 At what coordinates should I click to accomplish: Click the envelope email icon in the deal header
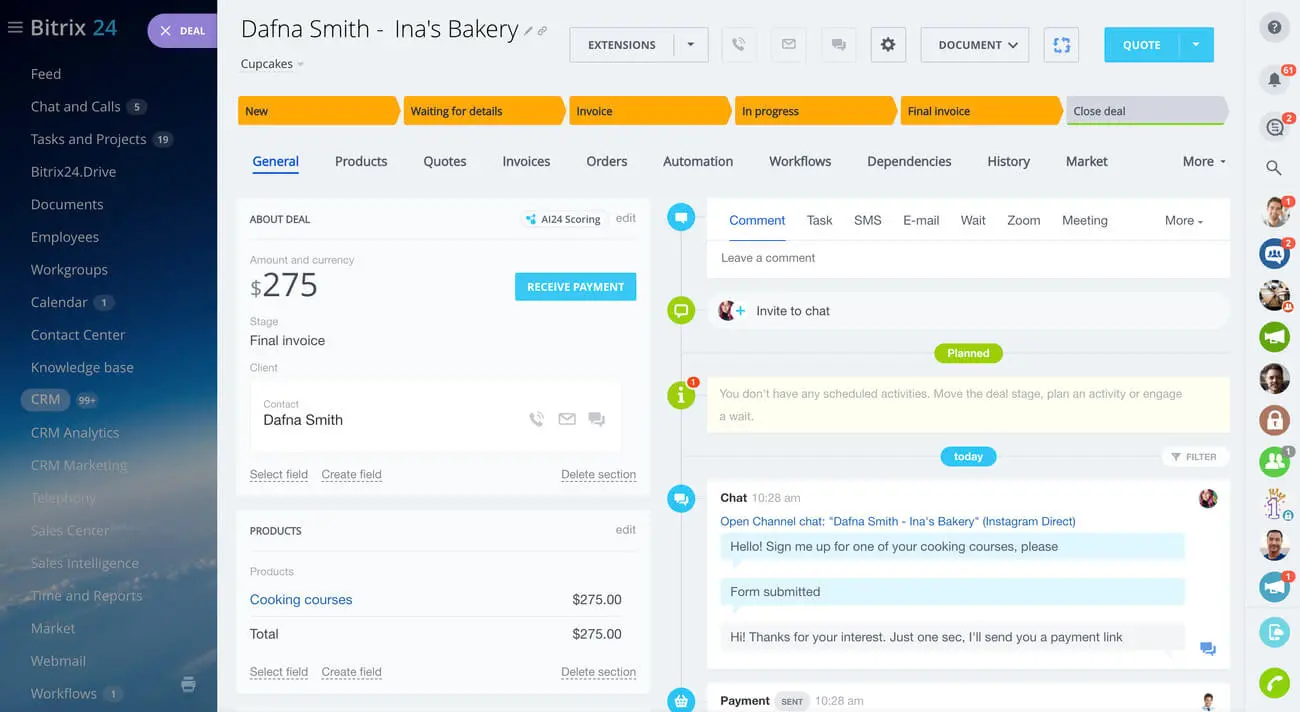789,45
